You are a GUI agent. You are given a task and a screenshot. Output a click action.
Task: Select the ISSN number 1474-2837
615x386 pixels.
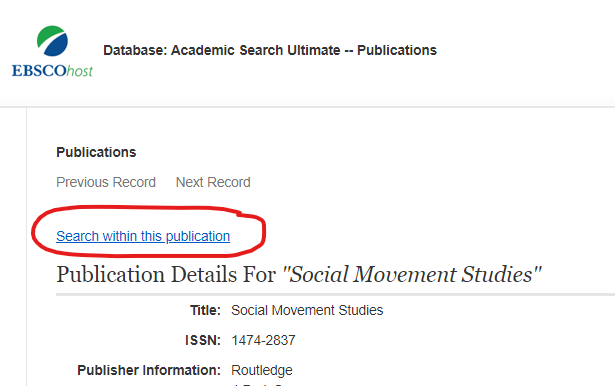pyautogui.click(x=263, y=340)
